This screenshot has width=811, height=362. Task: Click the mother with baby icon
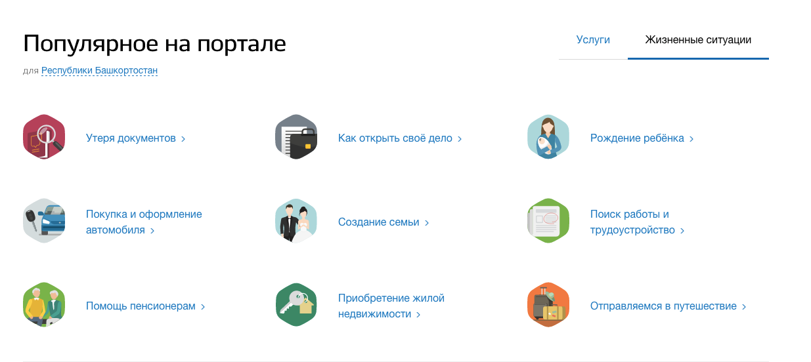[x=548, y=137]
